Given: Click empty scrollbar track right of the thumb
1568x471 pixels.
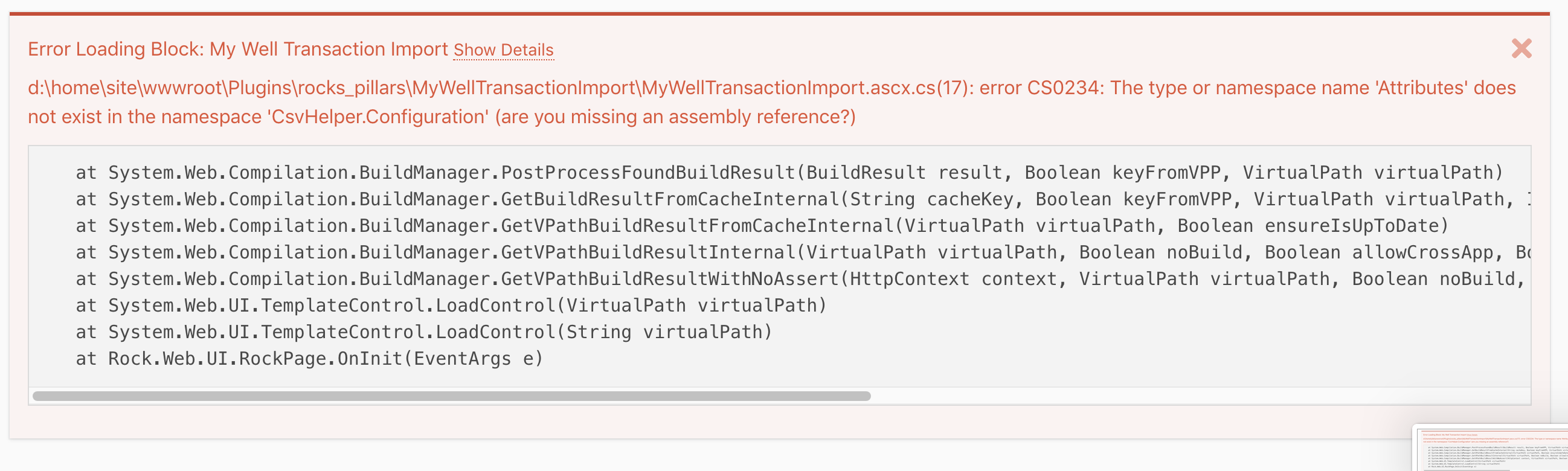Looking at the screenshot, I should pos(1199,396).
